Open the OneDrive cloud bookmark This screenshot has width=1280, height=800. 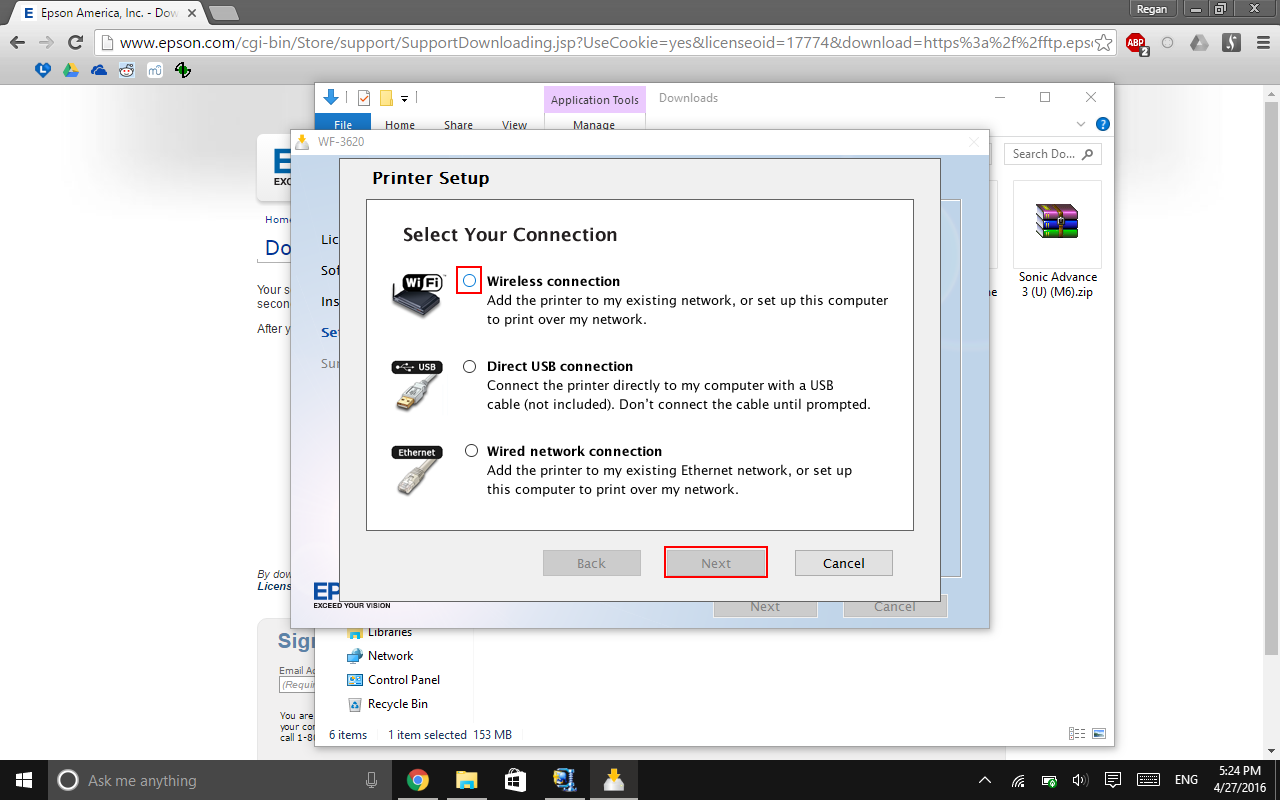98,70
